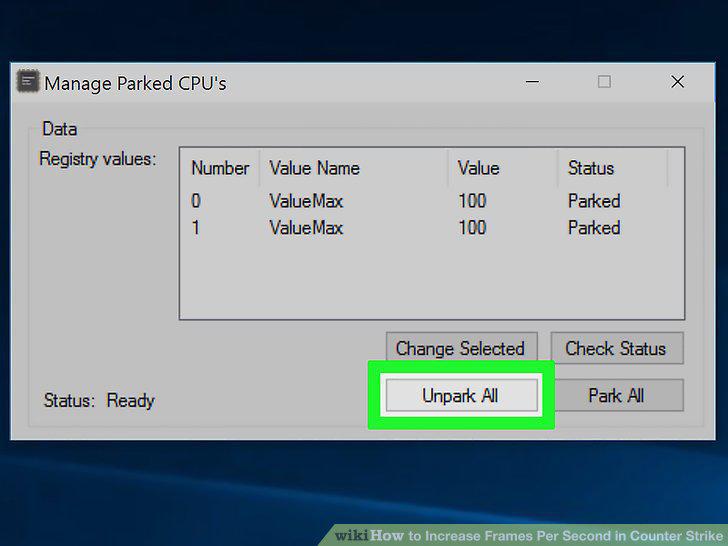Image resolution: width=728 pixels, height=546 pixels.
Task: Click the Unpark All button
Action: pos(462,396)
